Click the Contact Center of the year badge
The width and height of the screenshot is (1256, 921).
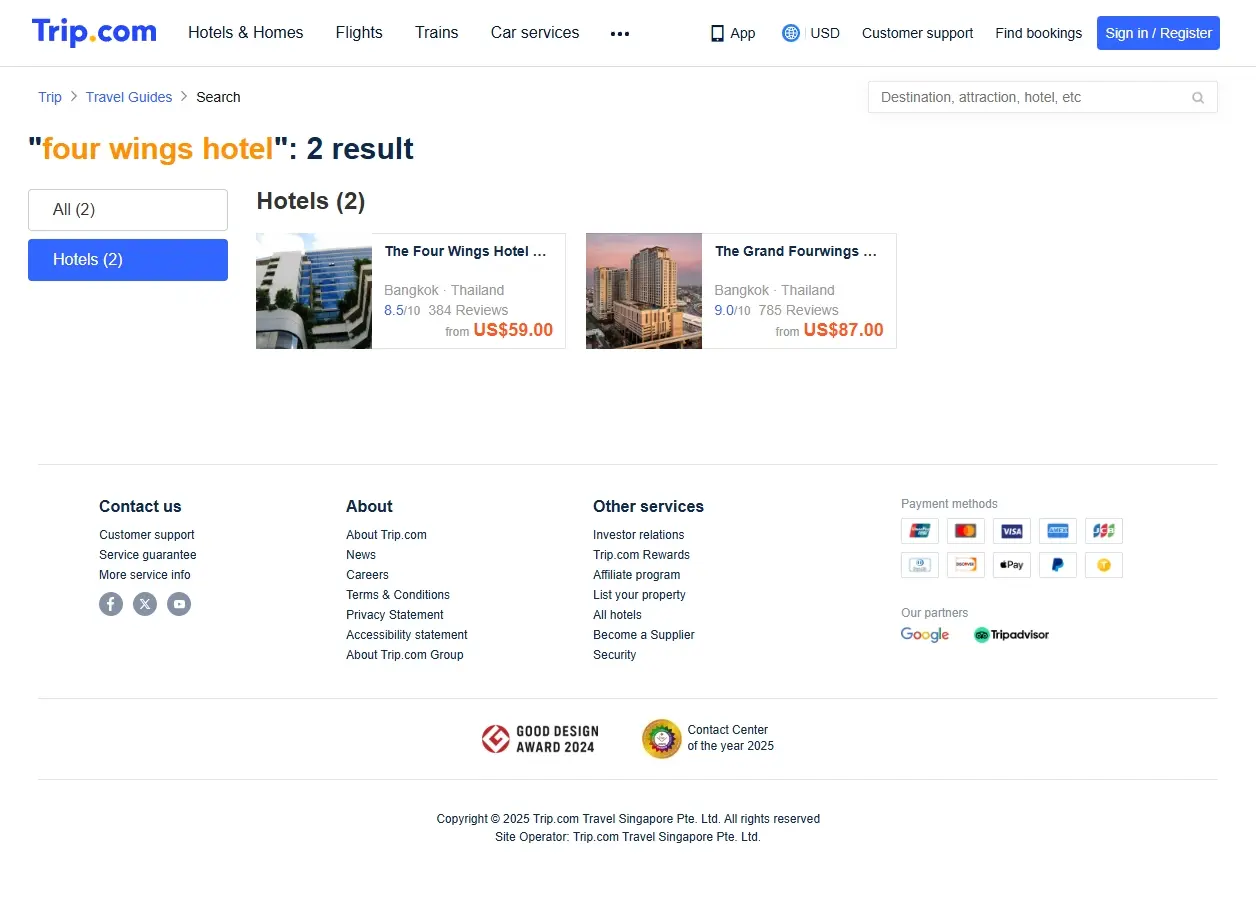click(708, 739)
